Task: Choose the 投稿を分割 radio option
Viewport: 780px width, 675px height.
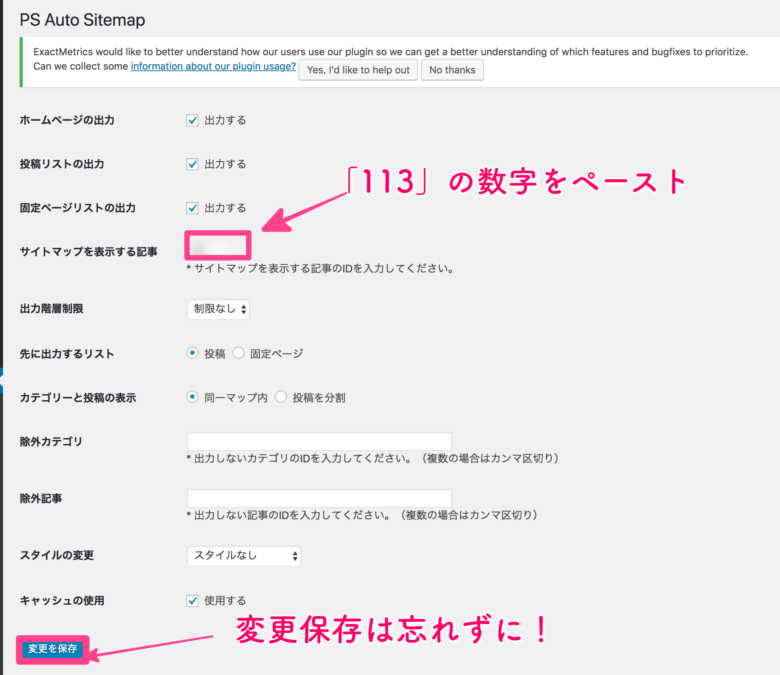Action: 281,397
